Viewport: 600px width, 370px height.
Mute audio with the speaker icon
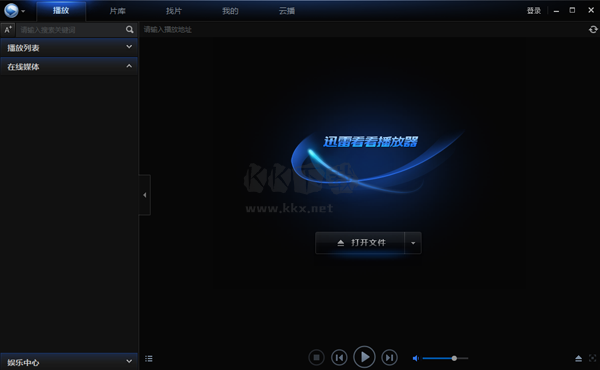[416, 359]
